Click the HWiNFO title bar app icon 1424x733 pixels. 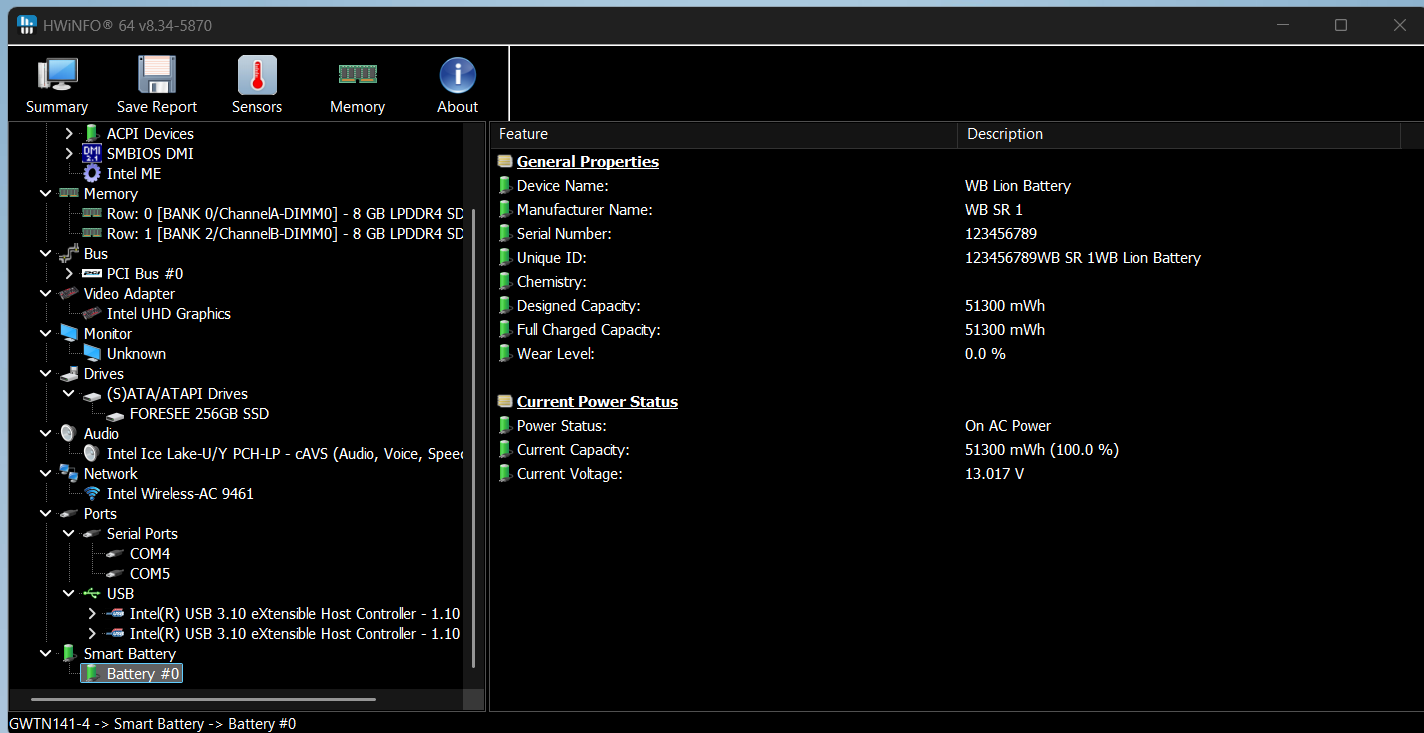click(x=28, y=25)
